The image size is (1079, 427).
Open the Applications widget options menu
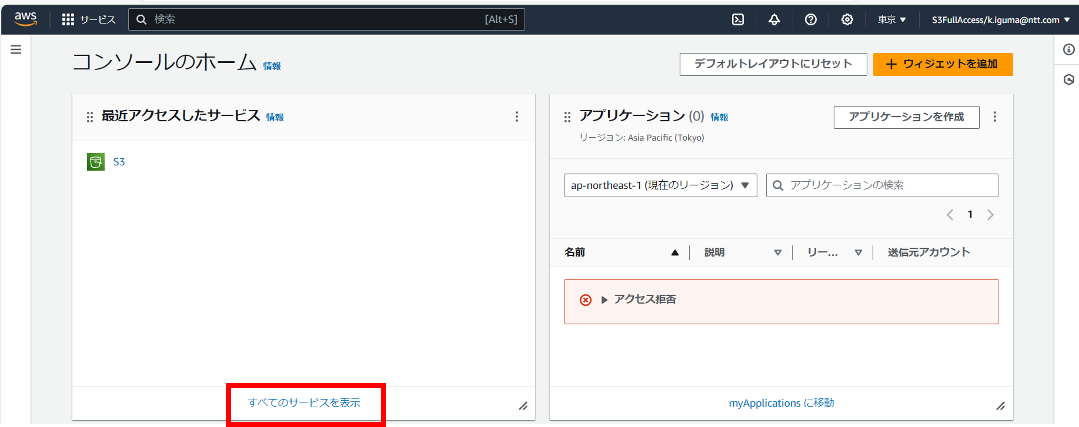[x=995, y=117]
